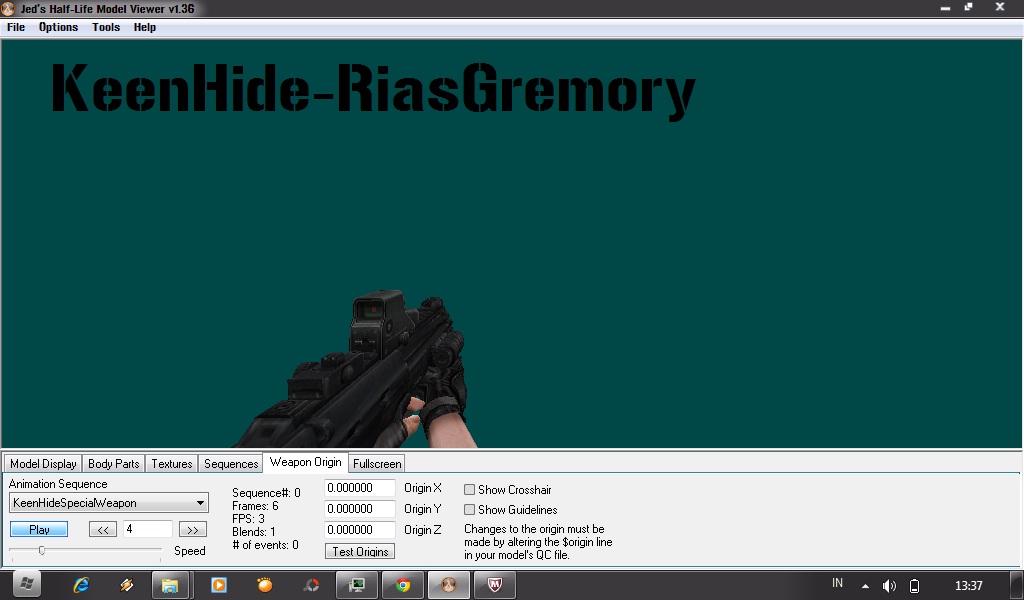Launch Internet Explorer from taskbar

pyautogui.click(x=81, y=585)
